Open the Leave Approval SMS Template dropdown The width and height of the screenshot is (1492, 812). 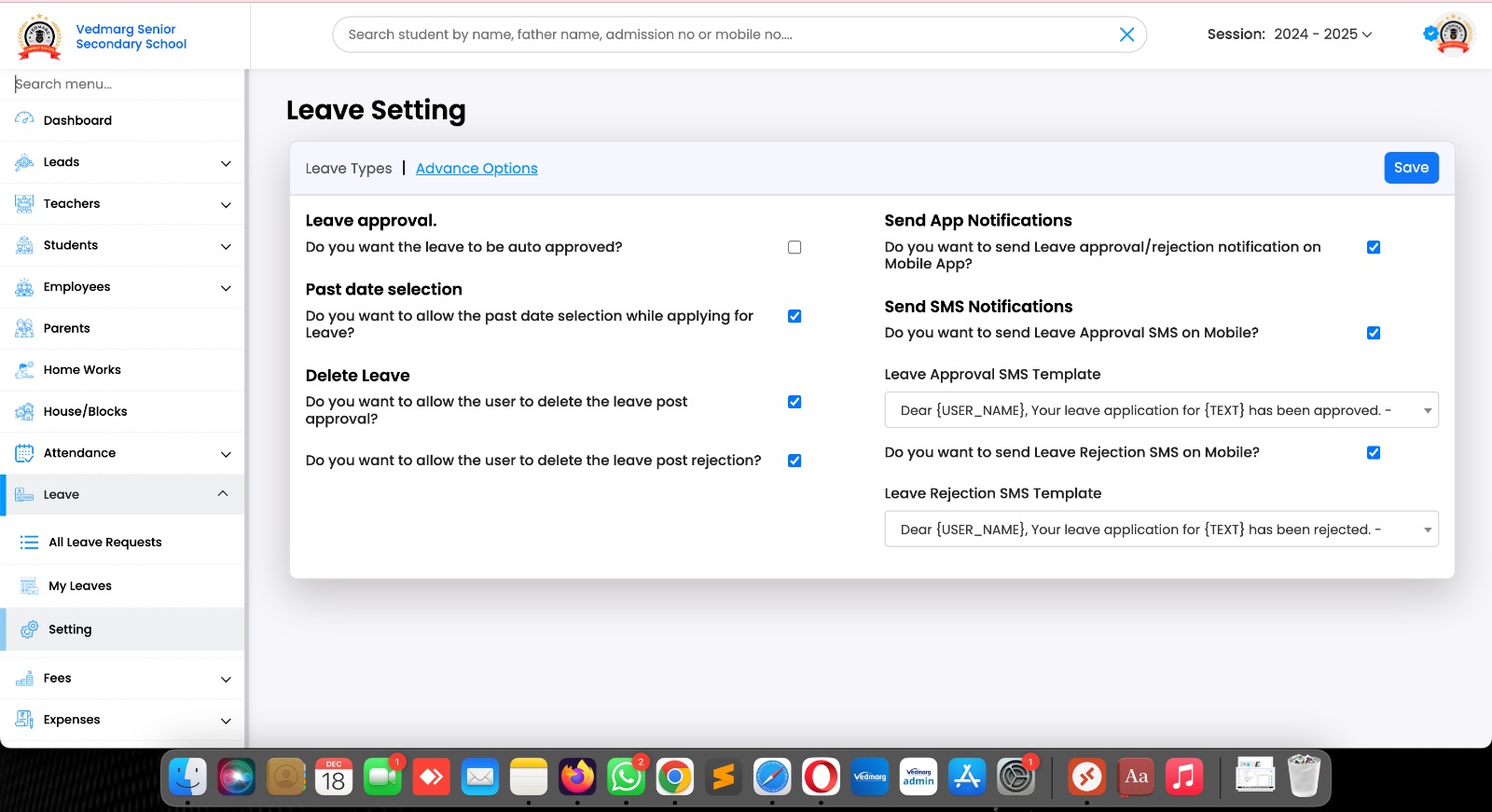[1161, 410]
